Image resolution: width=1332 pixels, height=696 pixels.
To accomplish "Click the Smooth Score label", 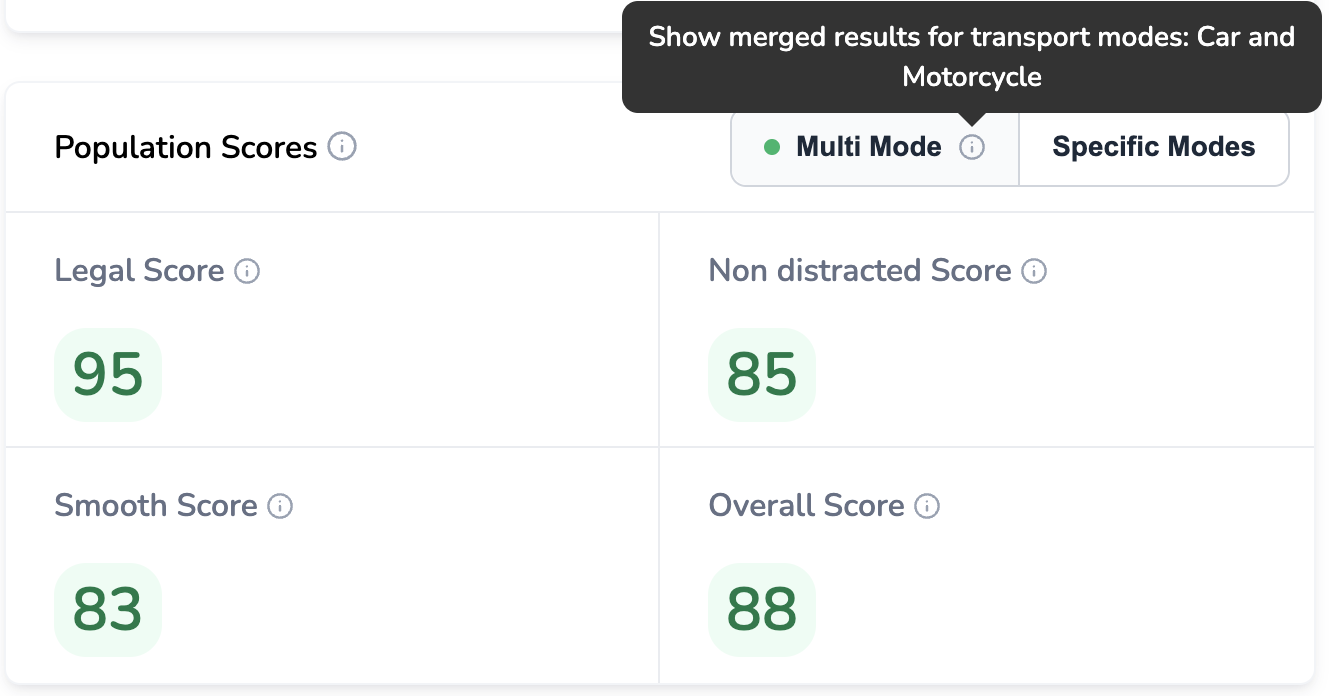I will 156,506.
